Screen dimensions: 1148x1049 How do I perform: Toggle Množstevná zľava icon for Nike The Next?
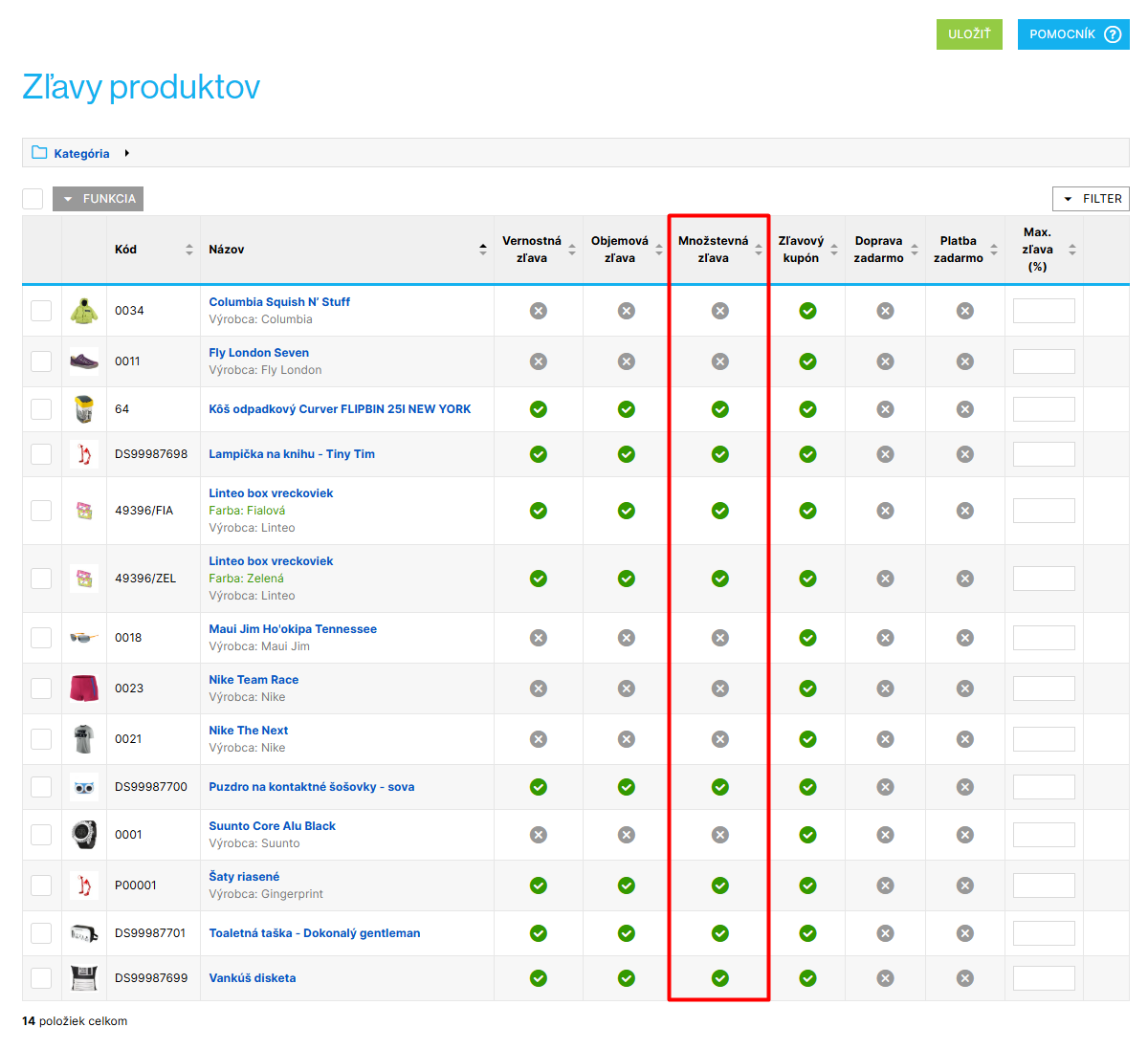click(720, 739)
